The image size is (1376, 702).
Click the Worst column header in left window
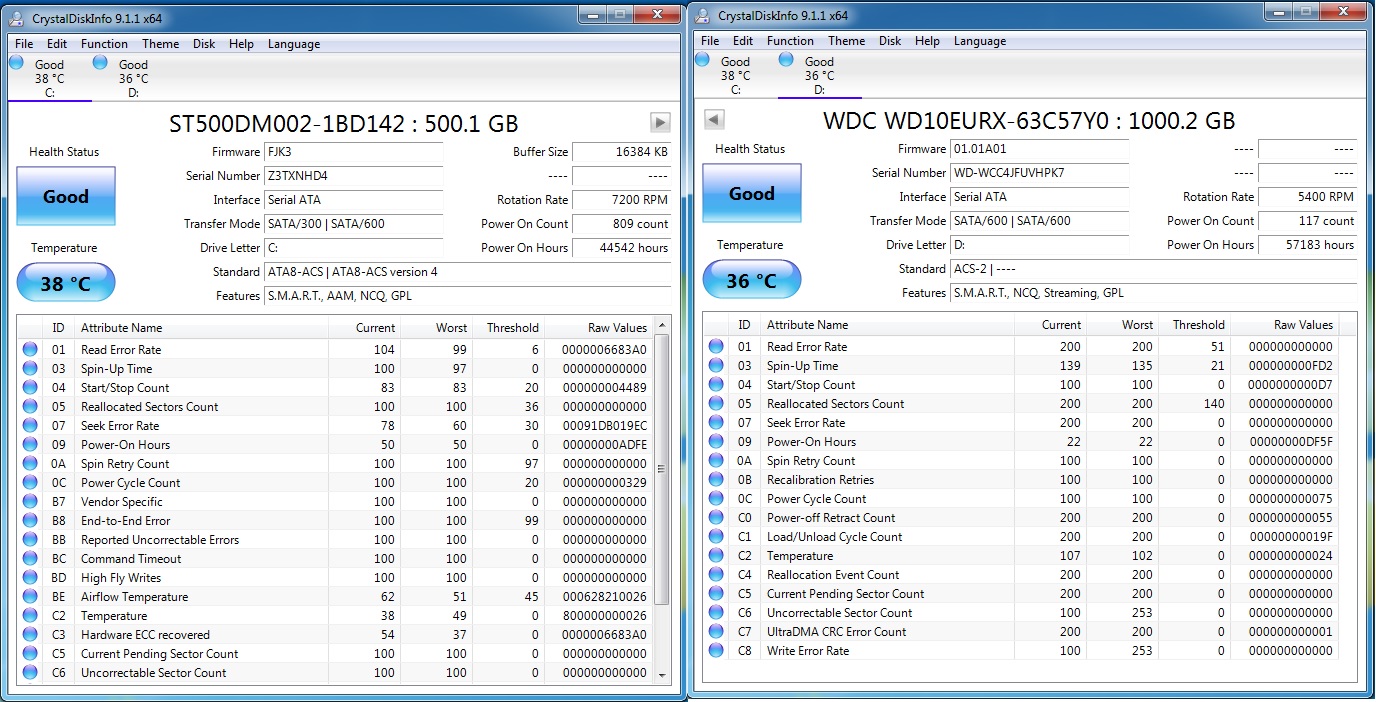click(x=437, y=328)
